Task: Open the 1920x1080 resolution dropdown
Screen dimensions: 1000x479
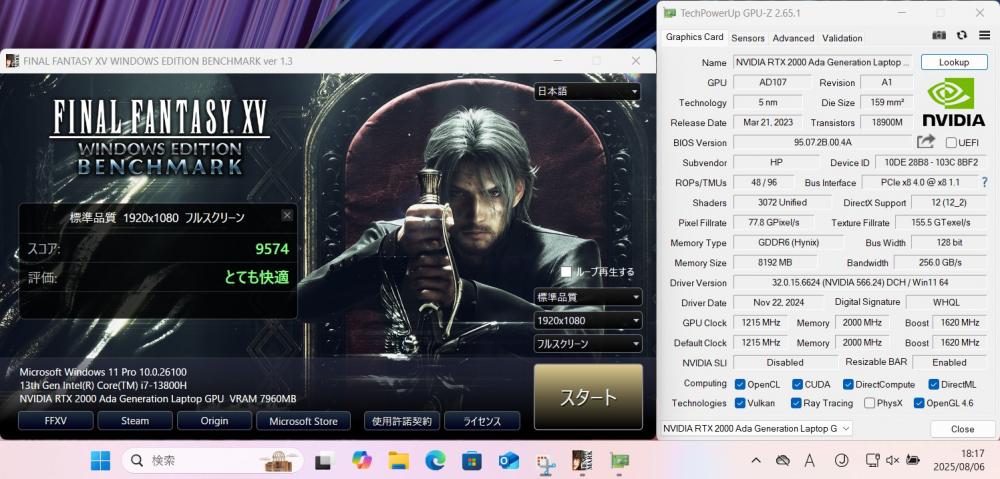Action: pos(588,320)
